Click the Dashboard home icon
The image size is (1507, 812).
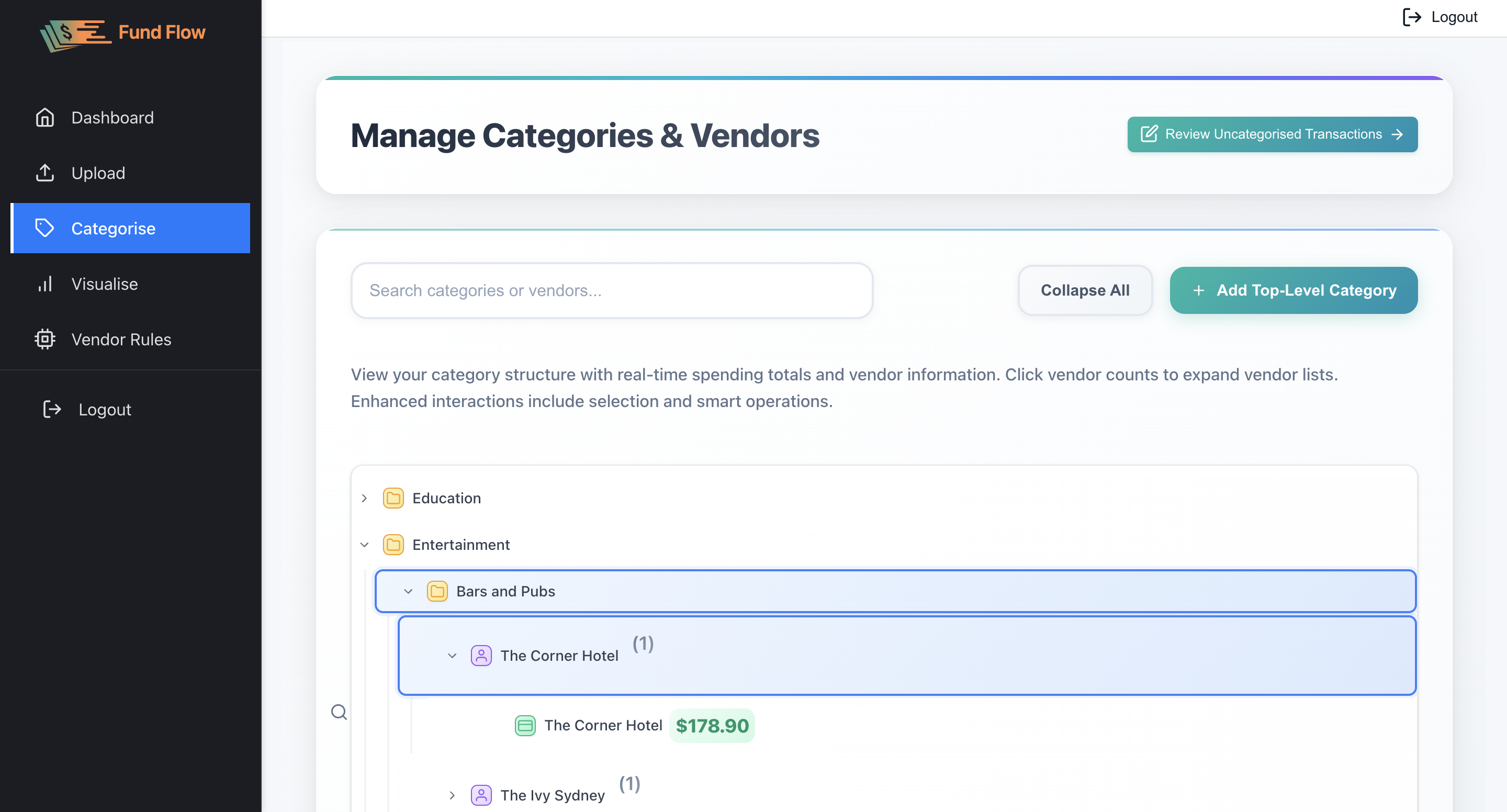(44, 118)
